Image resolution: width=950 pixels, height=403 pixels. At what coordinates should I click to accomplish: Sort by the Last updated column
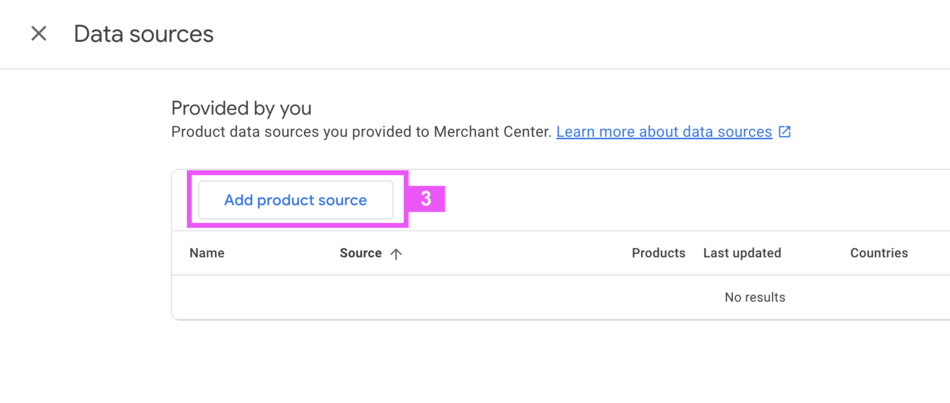pos(742,253)
